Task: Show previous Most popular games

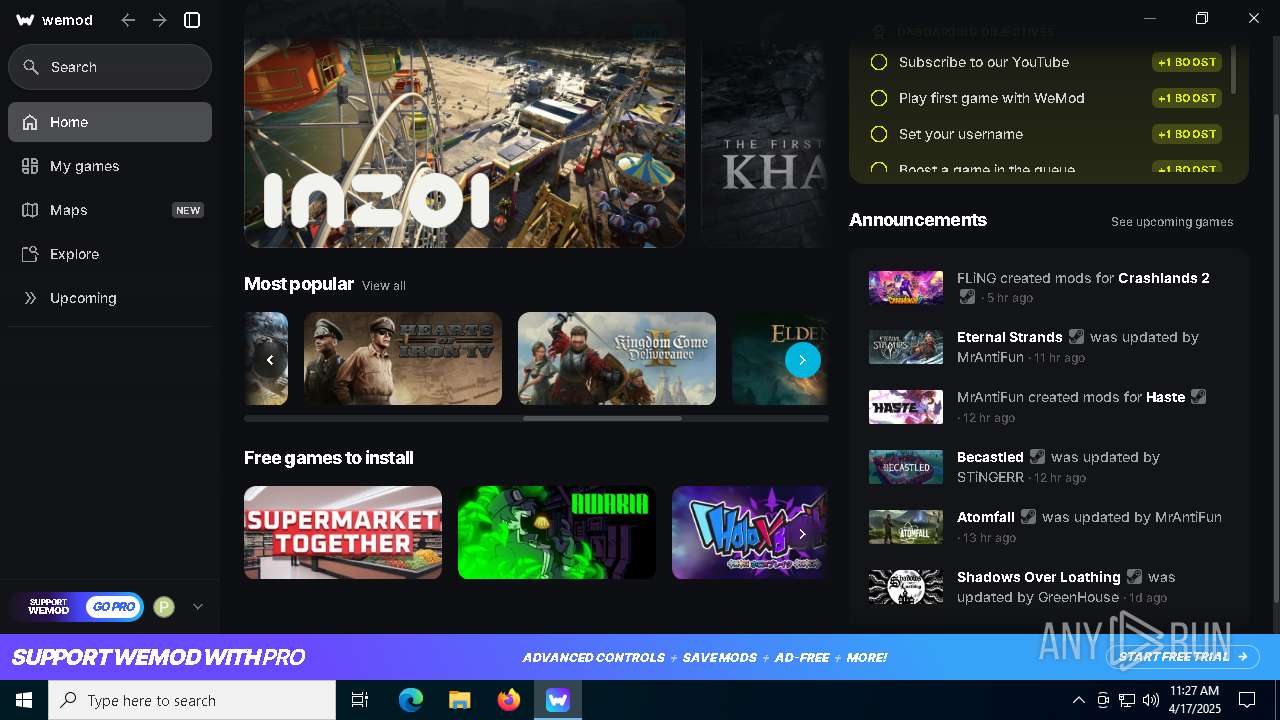Action: [270, 360]
